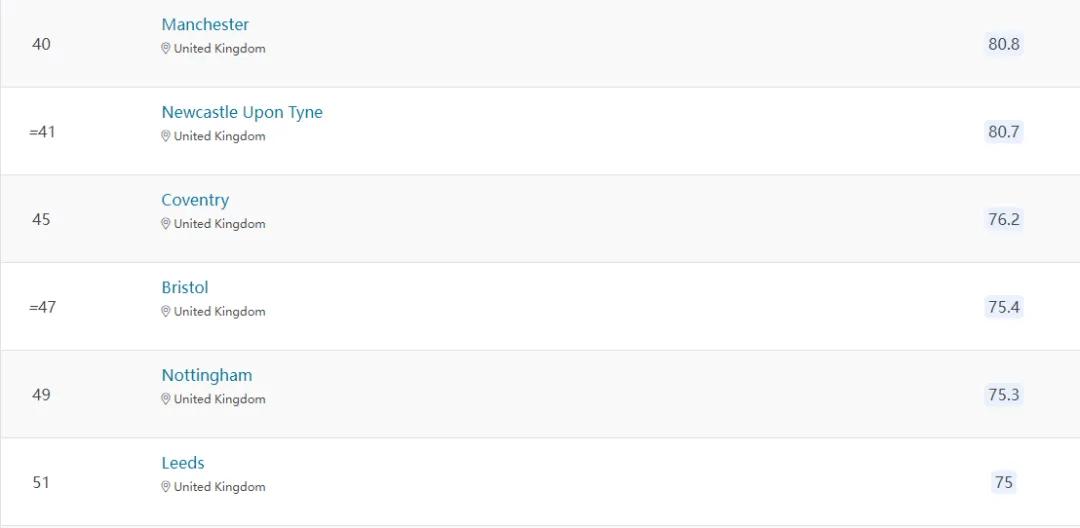1080x528 pixels.
Task: Click the location pin icon under Manchester
Action: (165, 49)
